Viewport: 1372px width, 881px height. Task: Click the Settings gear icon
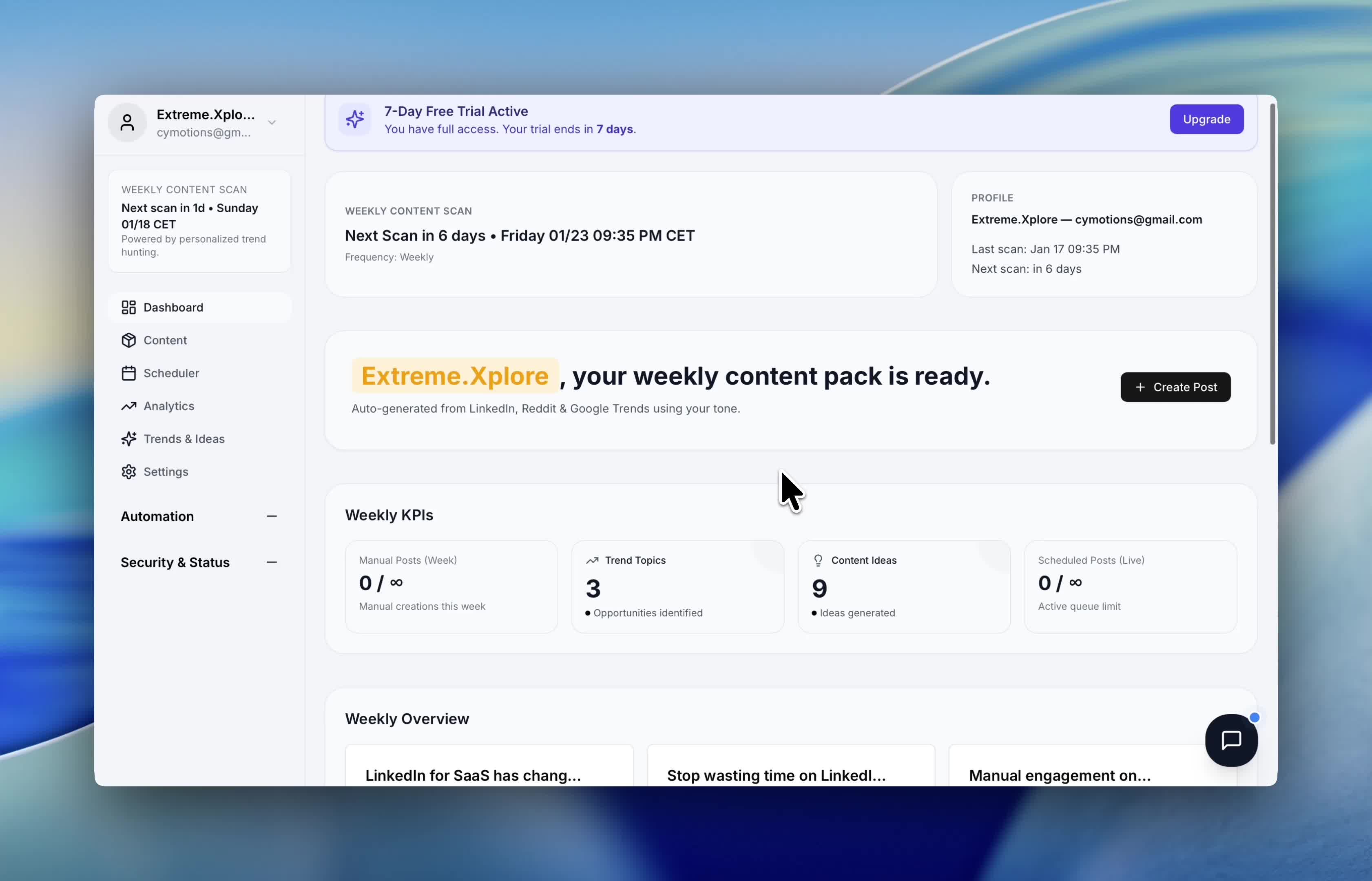[129, 471]
